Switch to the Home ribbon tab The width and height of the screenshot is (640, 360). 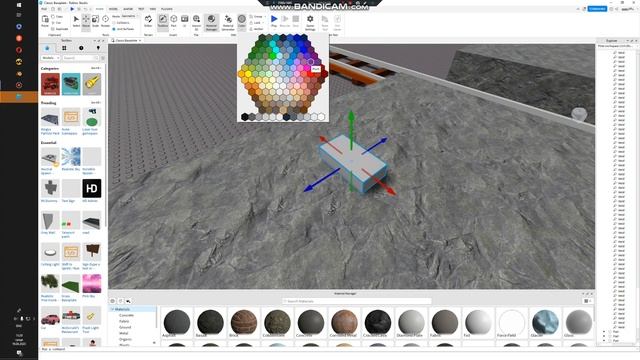[99, 9]
